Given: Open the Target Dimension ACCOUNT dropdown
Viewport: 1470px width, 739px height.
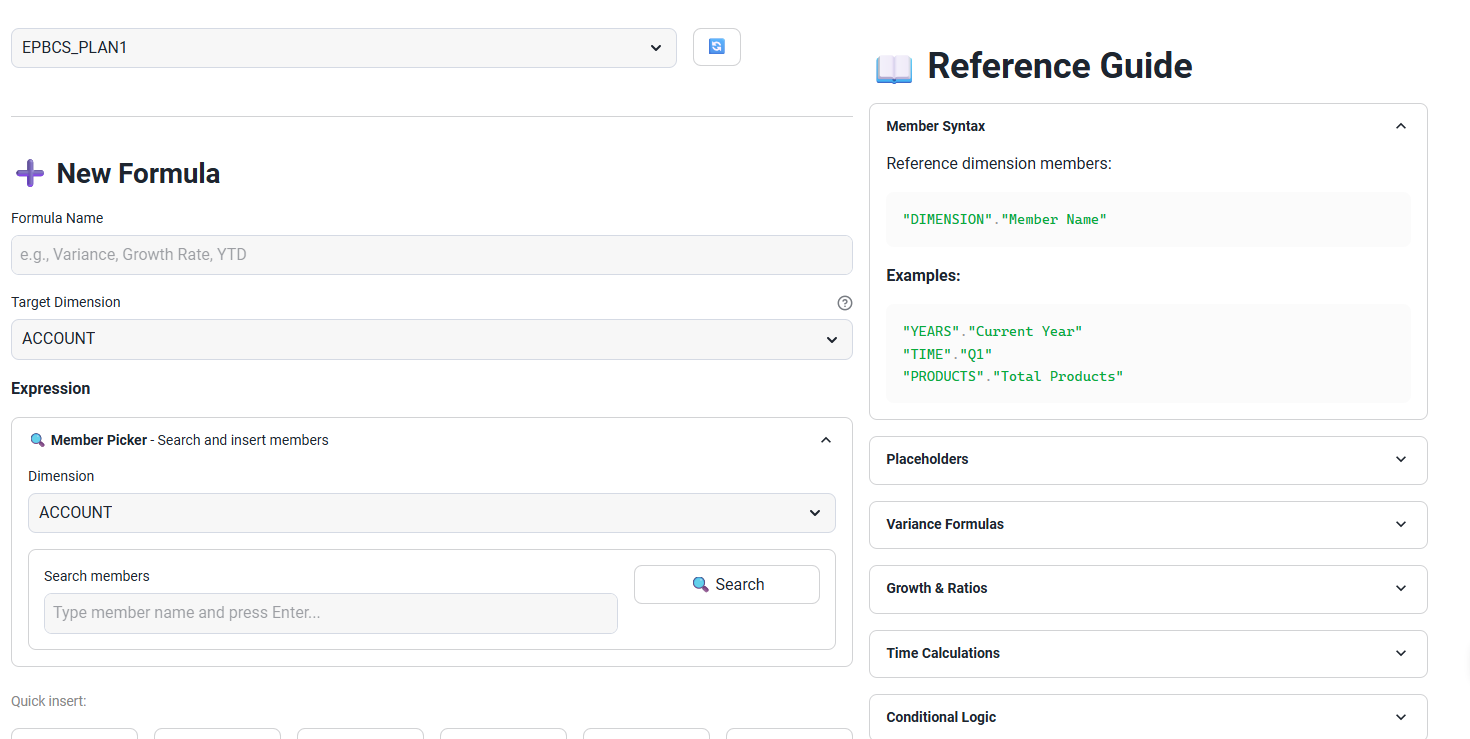Looking at the screenshot, I should tap(431, 339).
